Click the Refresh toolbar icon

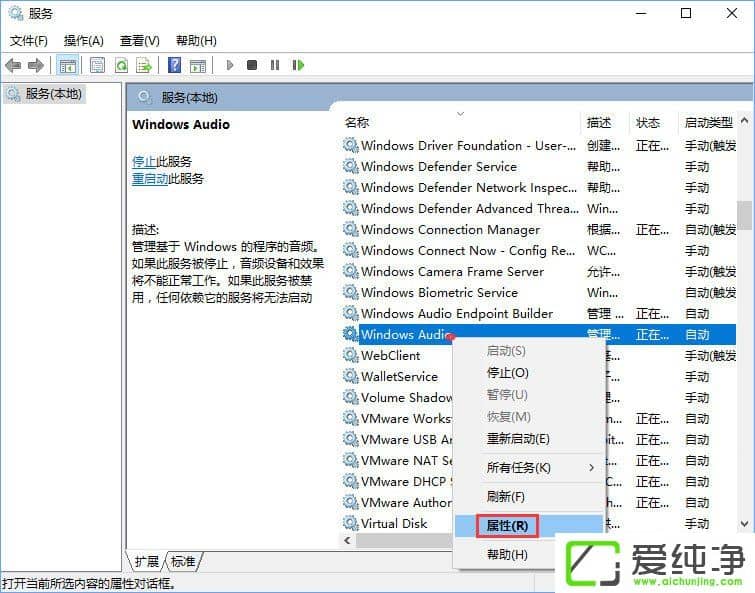(x=121, y=65)
